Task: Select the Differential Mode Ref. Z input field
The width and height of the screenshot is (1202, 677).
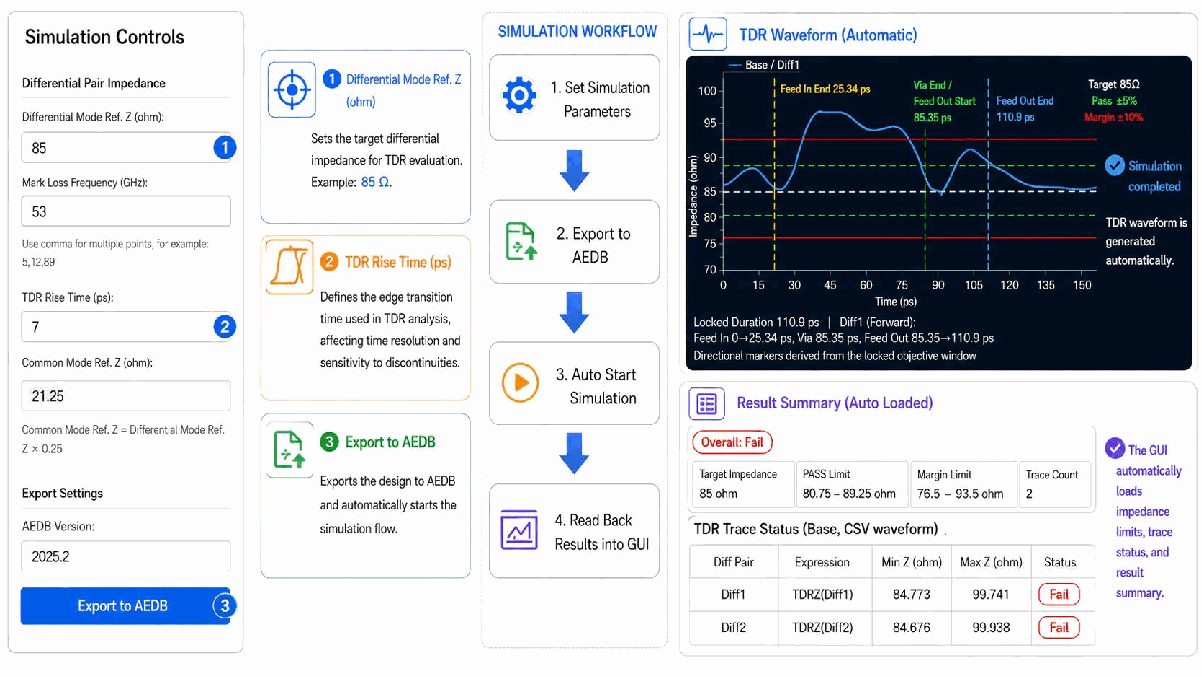Action: (x=126, y=148)
